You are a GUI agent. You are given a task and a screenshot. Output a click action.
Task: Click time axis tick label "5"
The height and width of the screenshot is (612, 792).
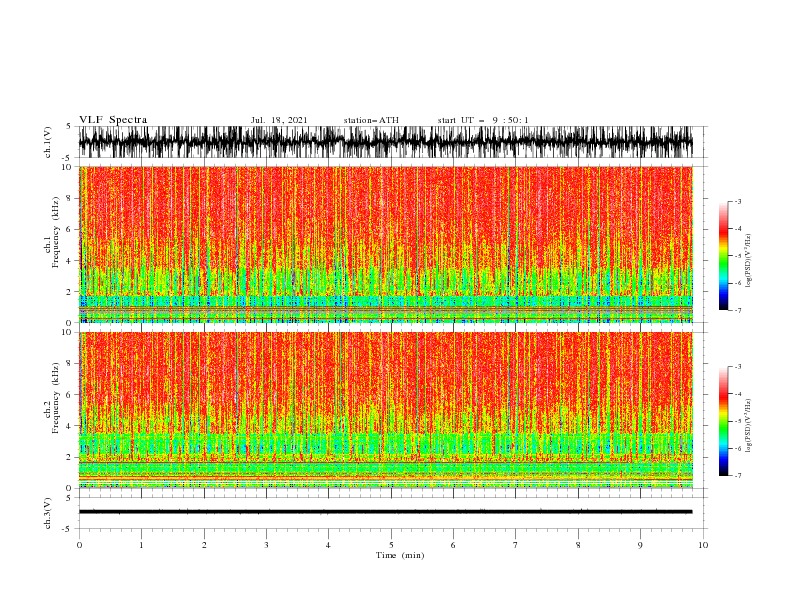(x=391, y=545)
